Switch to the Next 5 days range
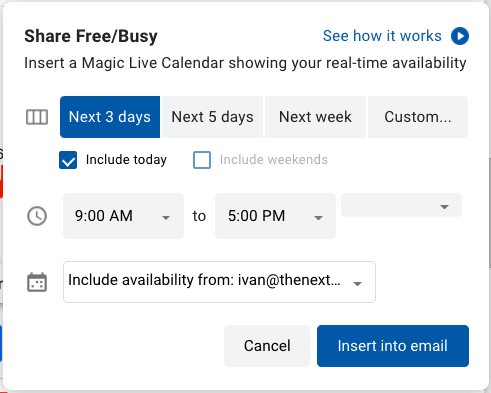Viewport: 491px width, 393px height. pos(212,117)
